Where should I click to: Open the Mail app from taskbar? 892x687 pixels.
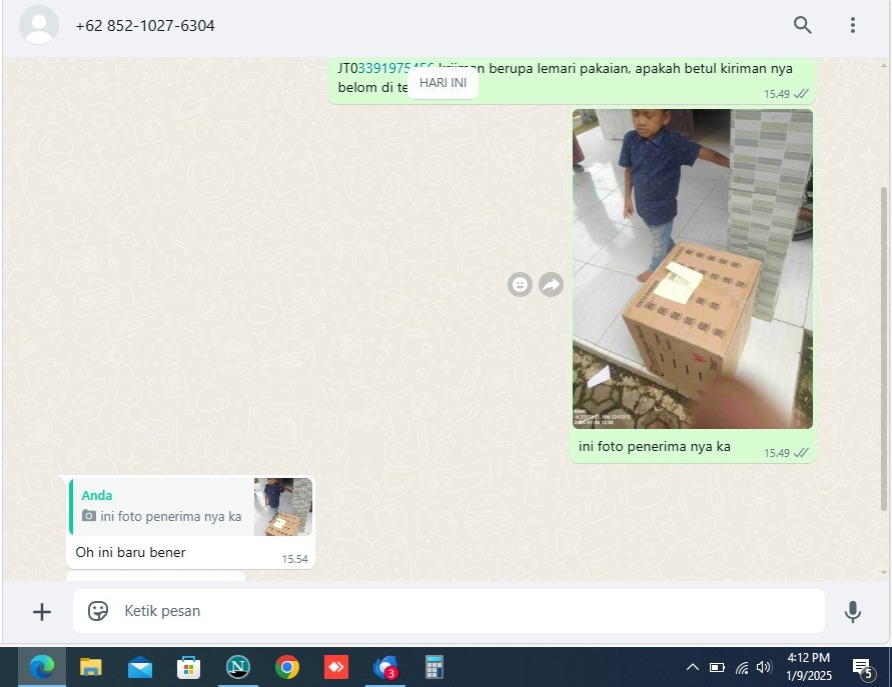(140, 668)
